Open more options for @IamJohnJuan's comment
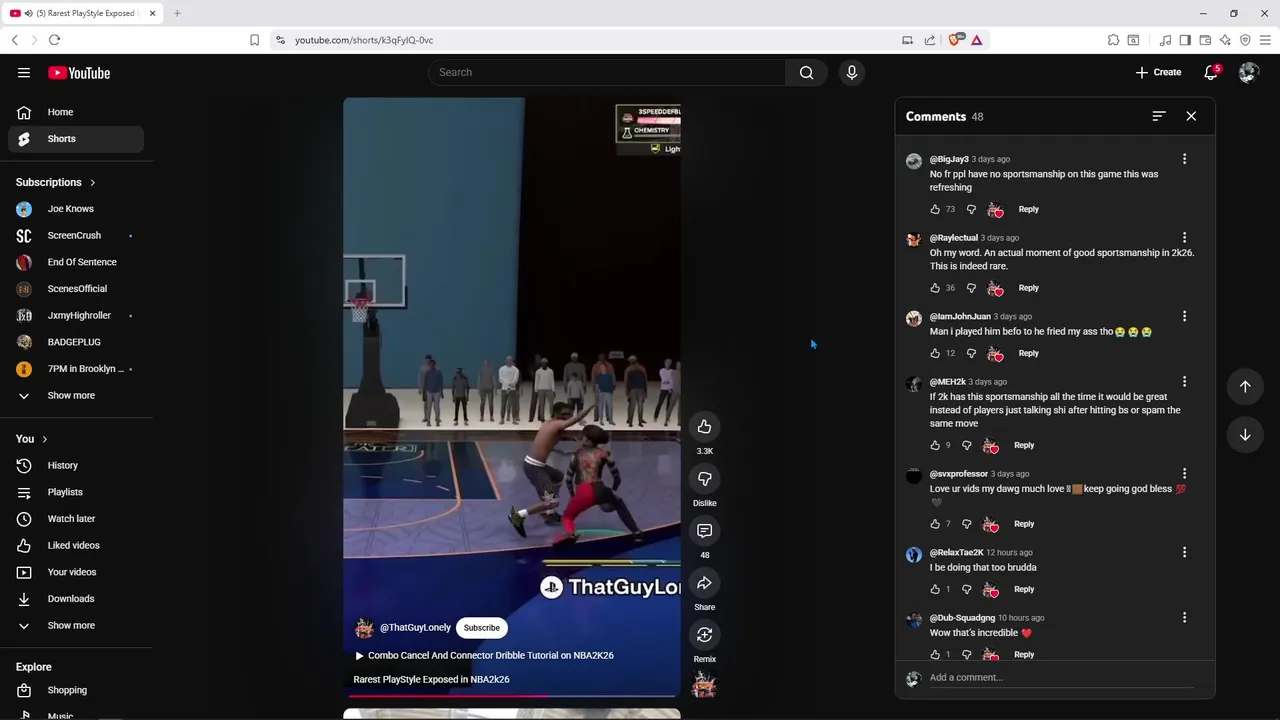Screen dimensions: 1280x720 [1184, 316]
